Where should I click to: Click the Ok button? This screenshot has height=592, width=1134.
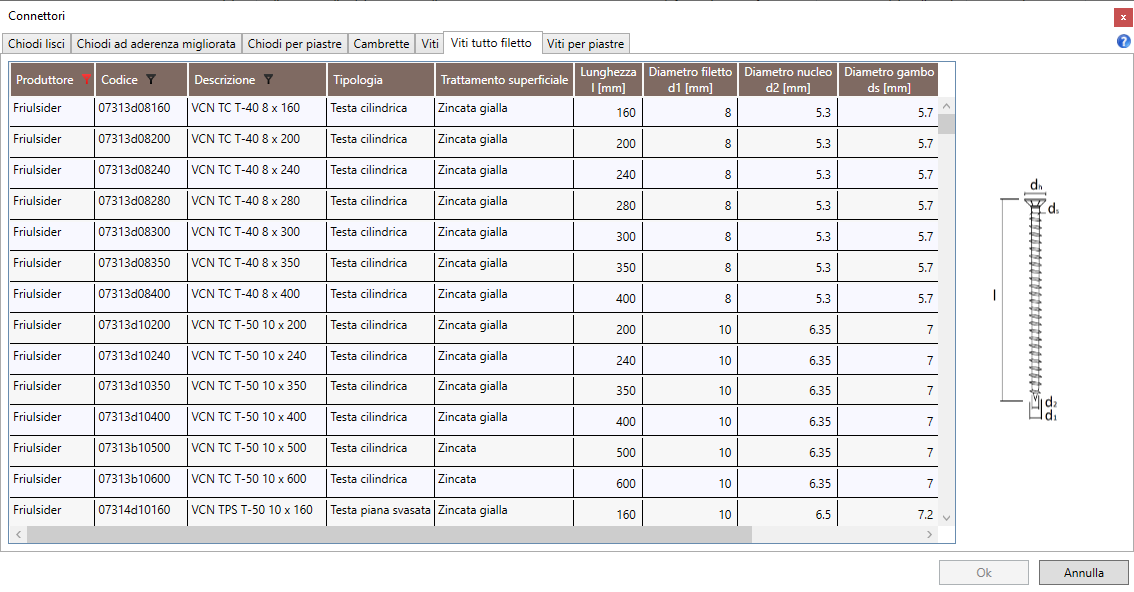coord(984,572)
